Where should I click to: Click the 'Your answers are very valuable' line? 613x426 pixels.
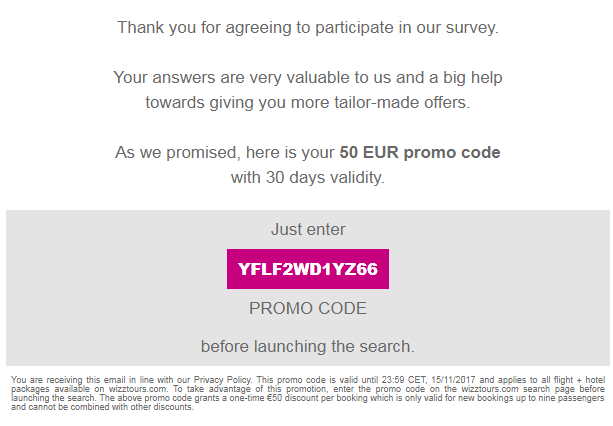pos(308,77)
